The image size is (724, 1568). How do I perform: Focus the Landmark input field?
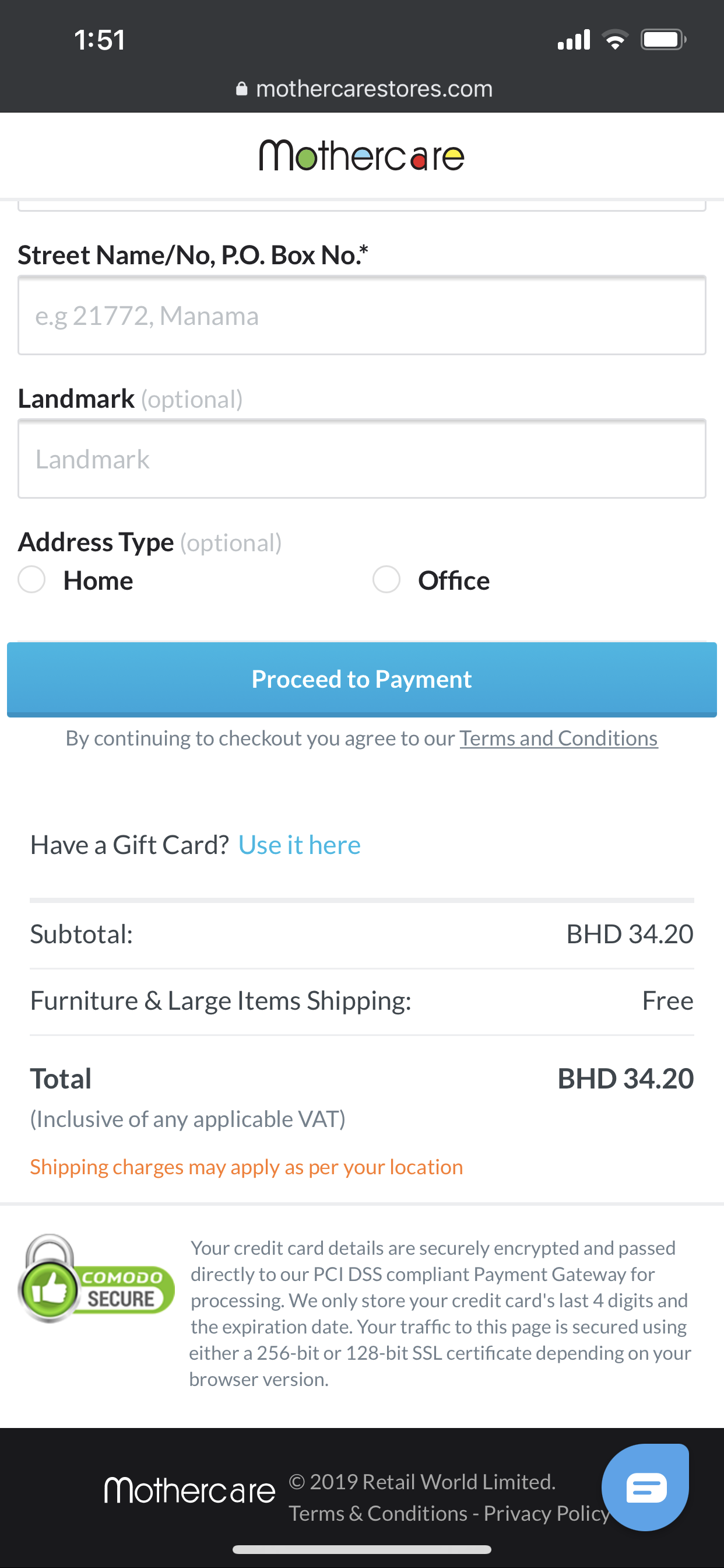click(362, 459)
